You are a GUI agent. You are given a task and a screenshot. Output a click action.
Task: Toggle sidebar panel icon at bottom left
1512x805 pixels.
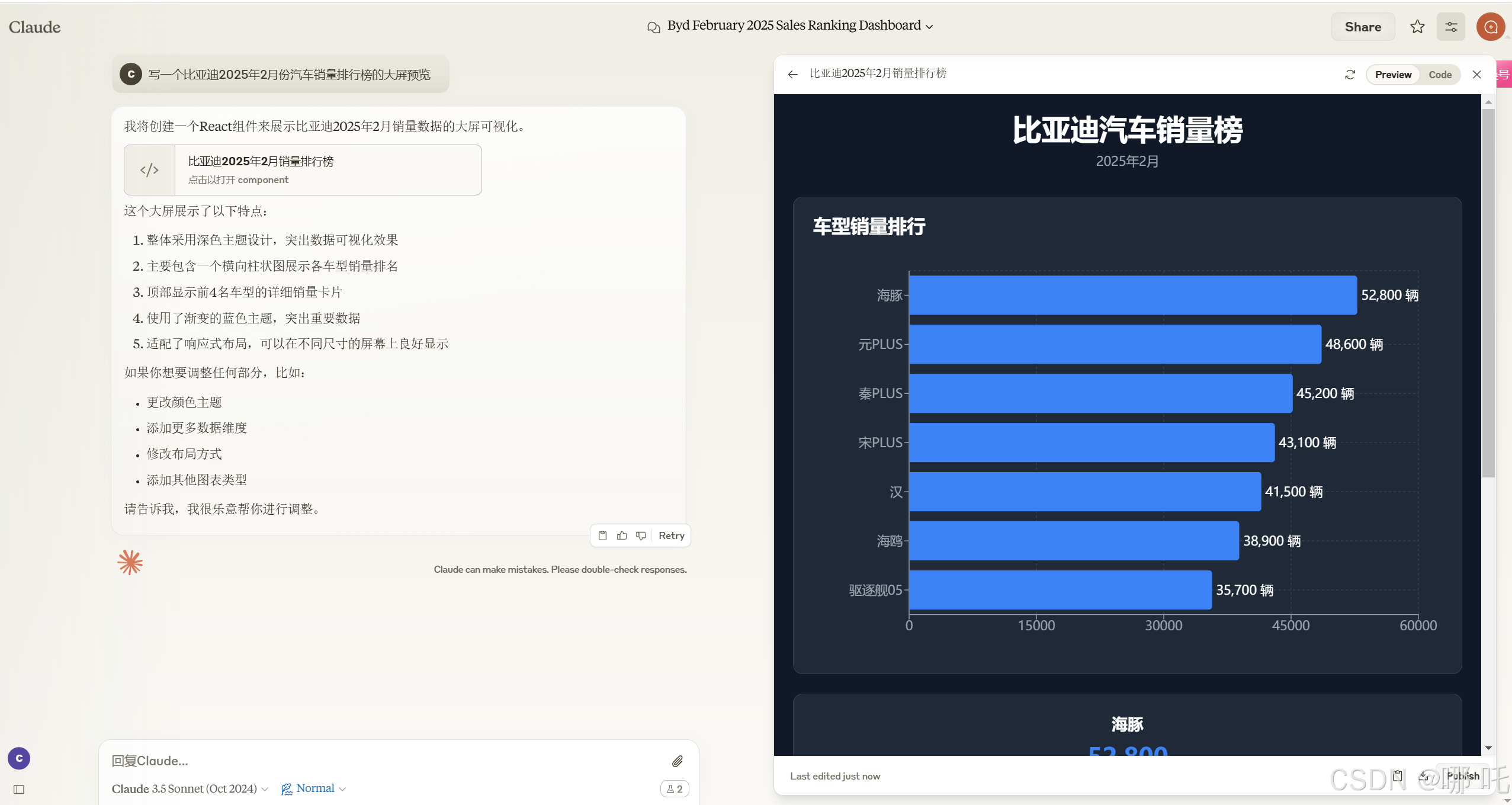click(19, 789)
